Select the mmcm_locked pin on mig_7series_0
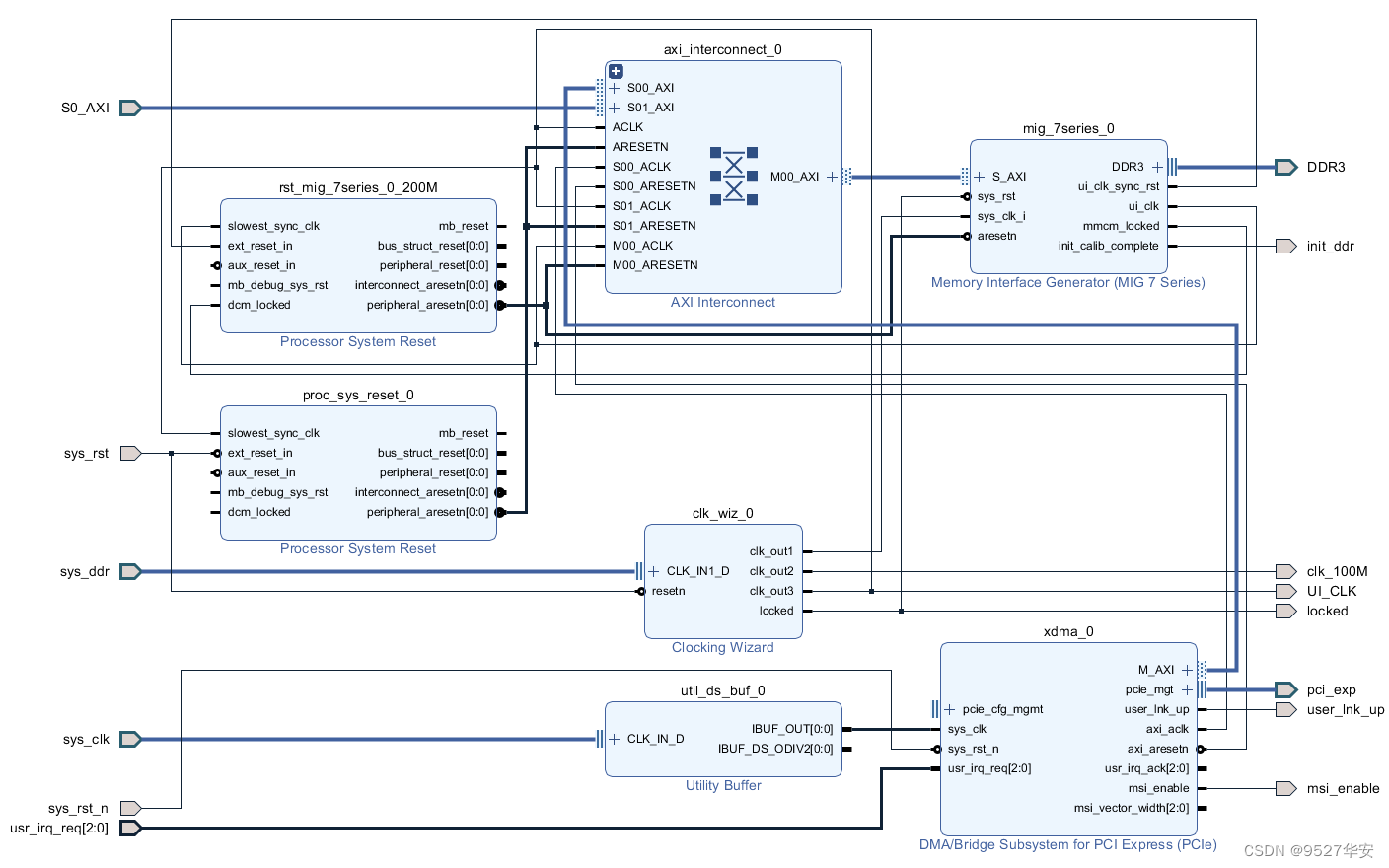1389x868 pixels. tap(1122, 226)
